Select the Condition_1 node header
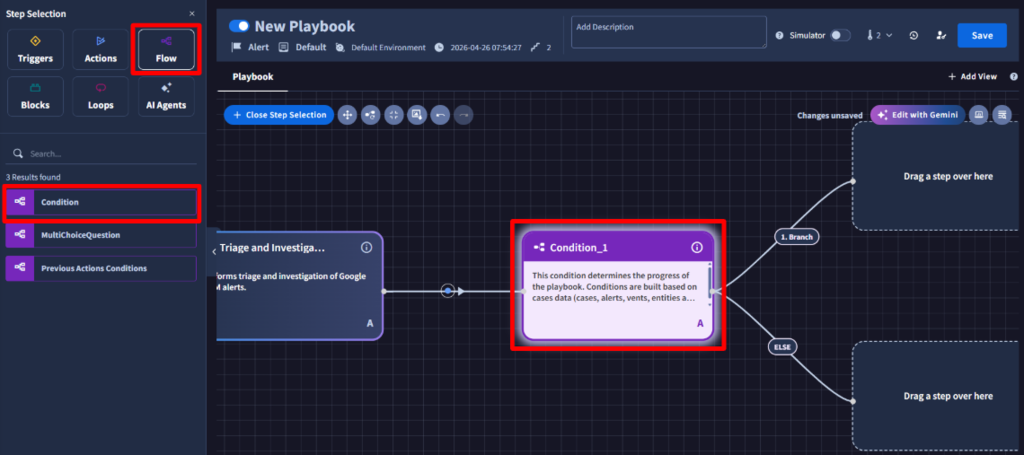The height and width of the screenshot is (455, 1024). (618, 247)
